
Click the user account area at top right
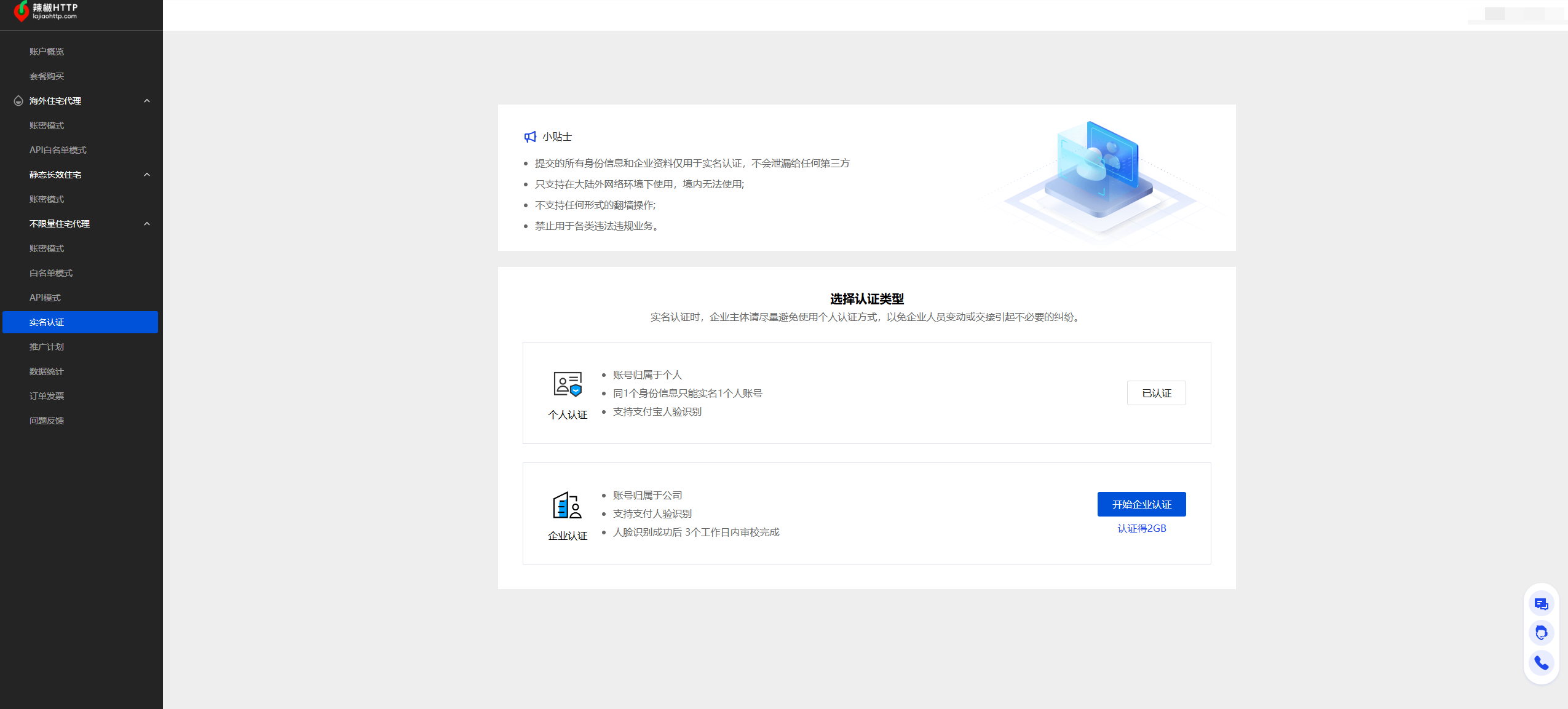coord(1516,14)
